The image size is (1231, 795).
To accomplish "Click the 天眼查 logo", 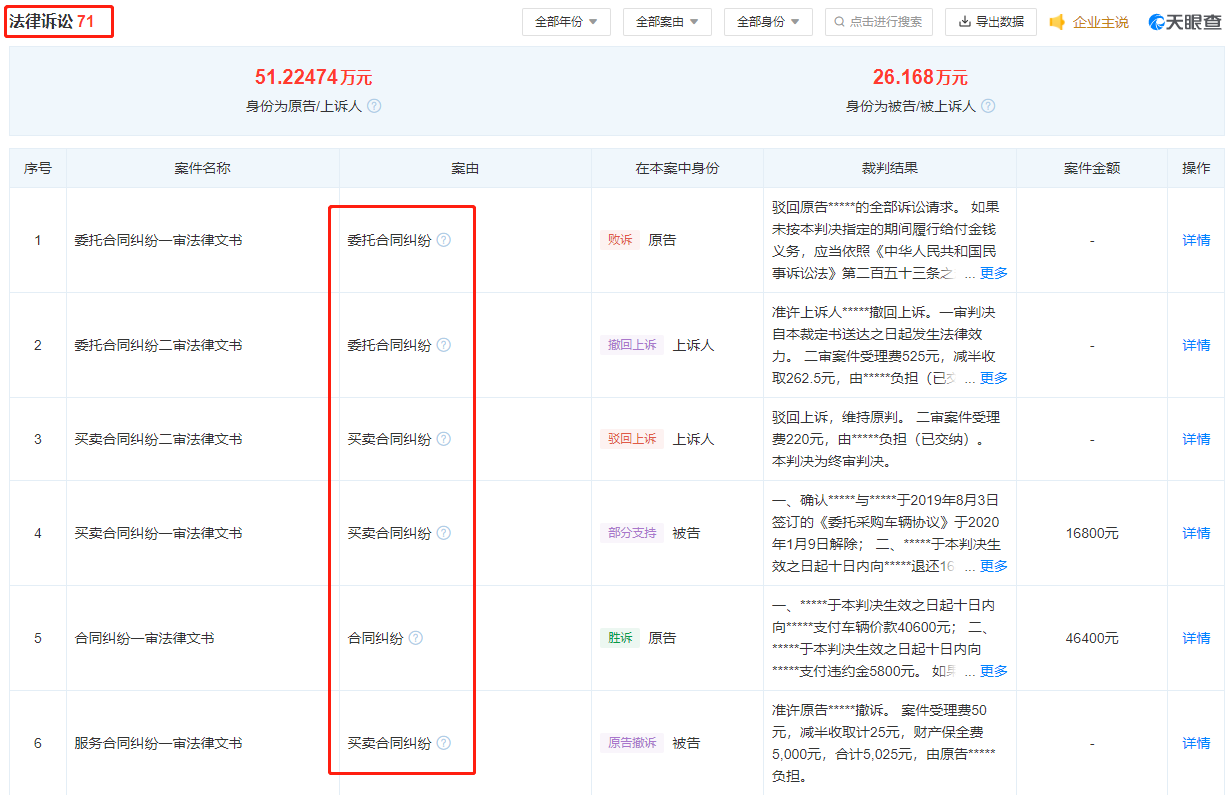I will point(1185,22).
